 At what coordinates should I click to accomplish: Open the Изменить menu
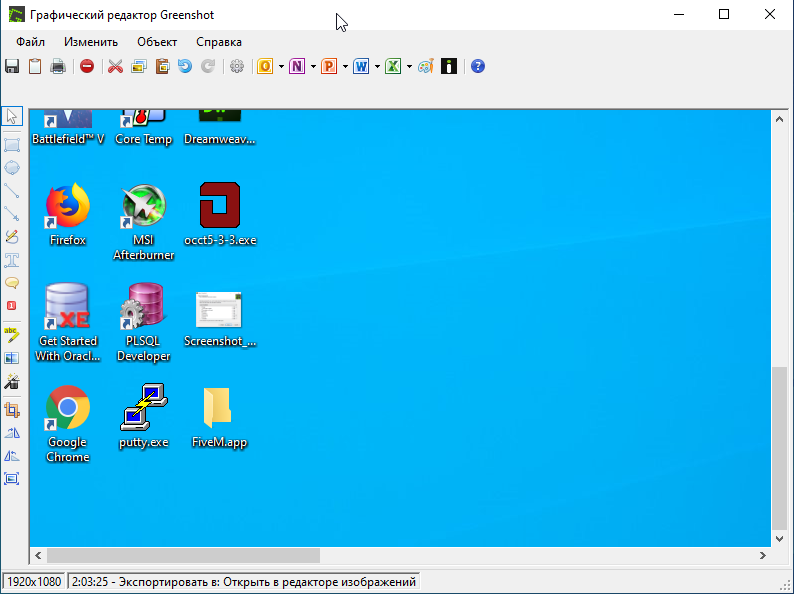click(x=91, y=42)
